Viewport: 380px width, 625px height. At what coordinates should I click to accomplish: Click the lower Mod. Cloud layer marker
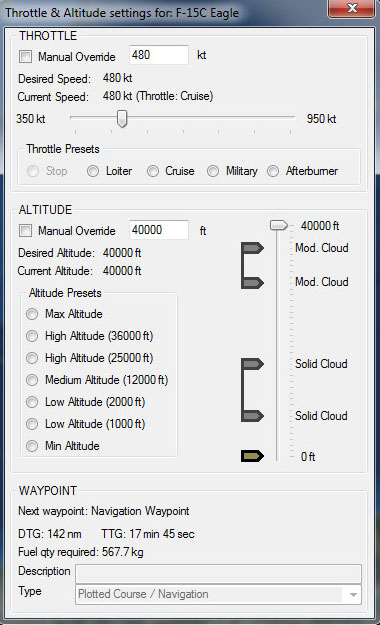point(252,283)
